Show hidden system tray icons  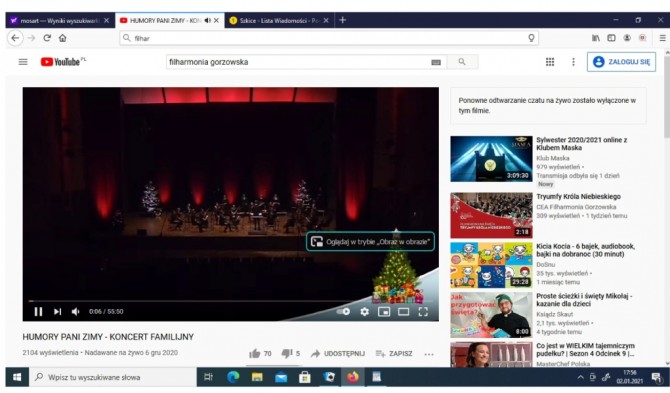click(x=580, y=377)
